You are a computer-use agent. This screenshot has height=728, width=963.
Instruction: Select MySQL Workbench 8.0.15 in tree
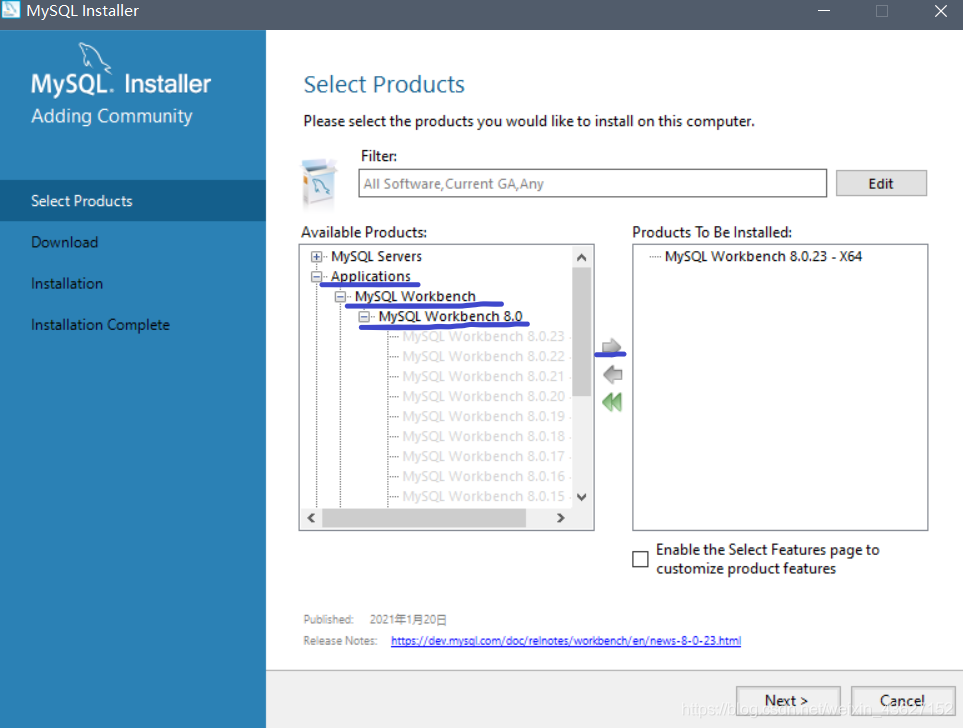[x=483, y=496]
